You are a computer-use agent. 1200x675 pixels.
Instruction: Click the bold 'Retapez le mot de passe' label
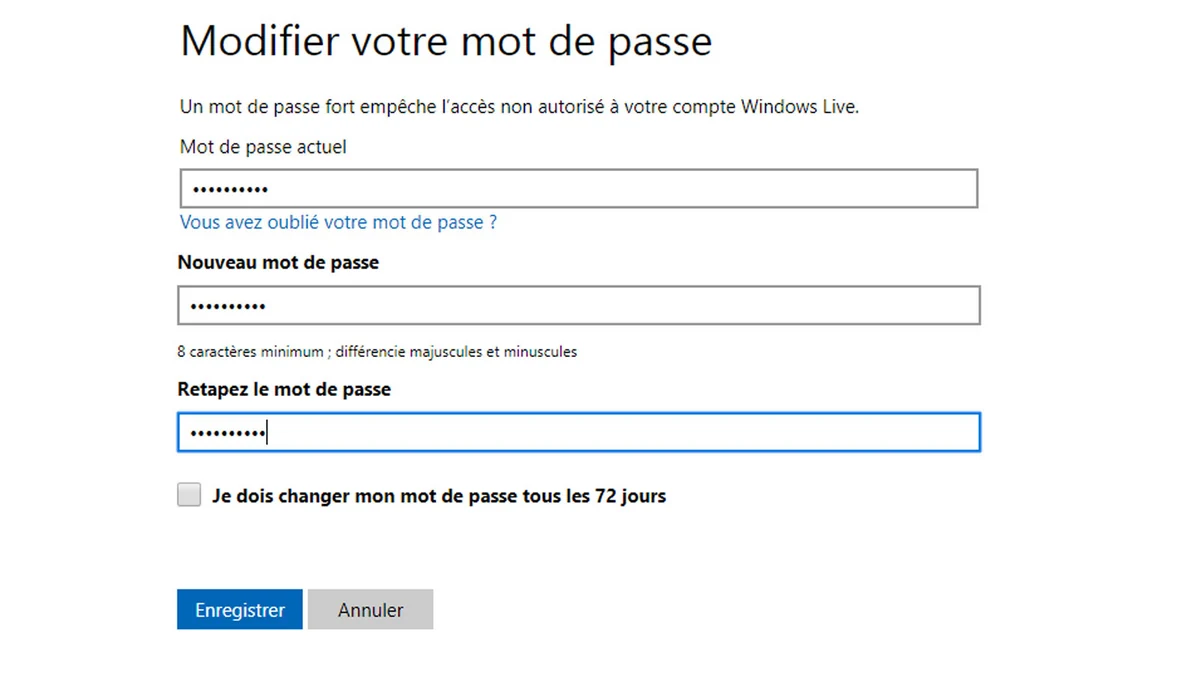click(284, 389)
